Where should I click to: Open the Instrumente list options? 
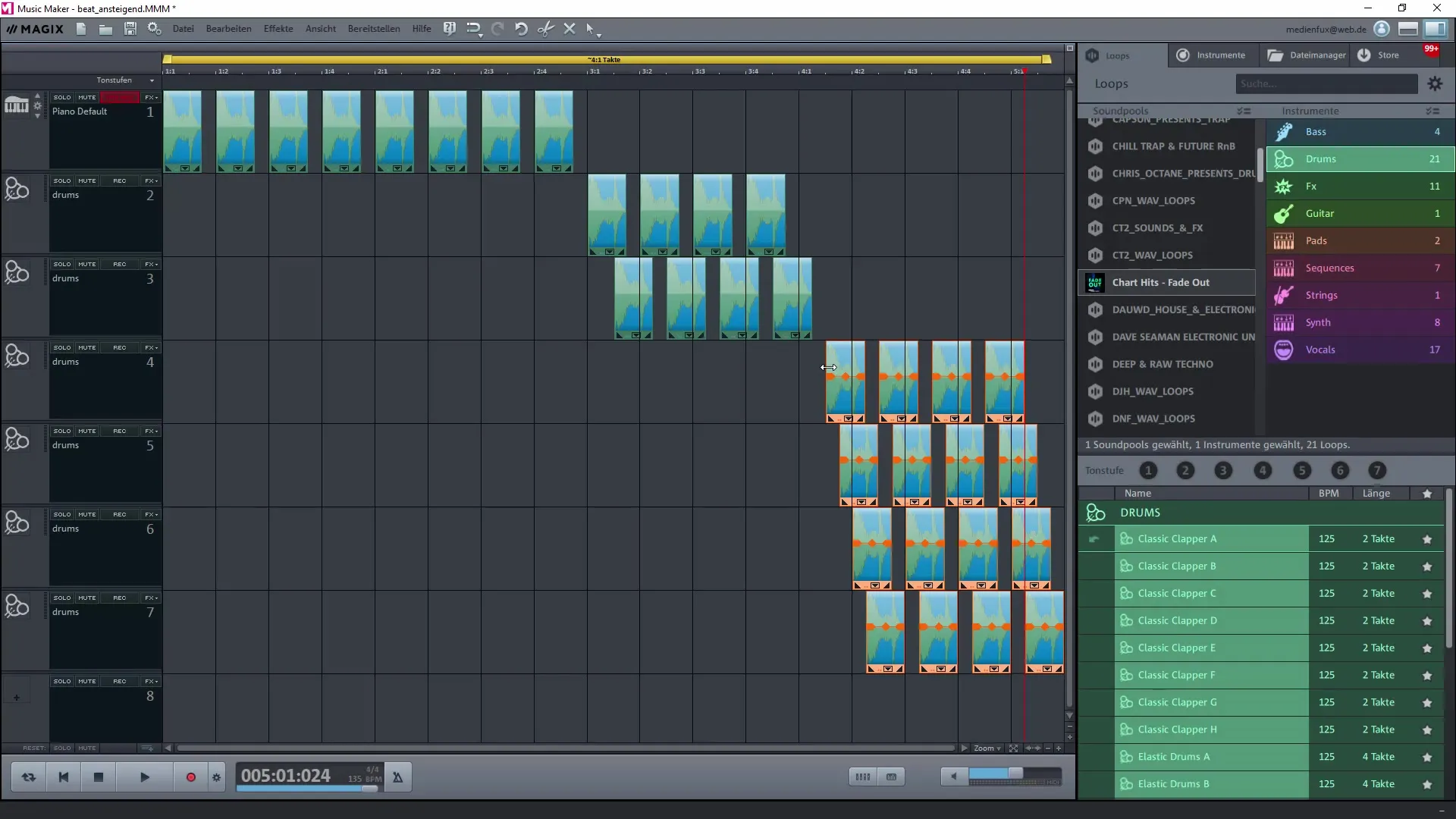1432,111
